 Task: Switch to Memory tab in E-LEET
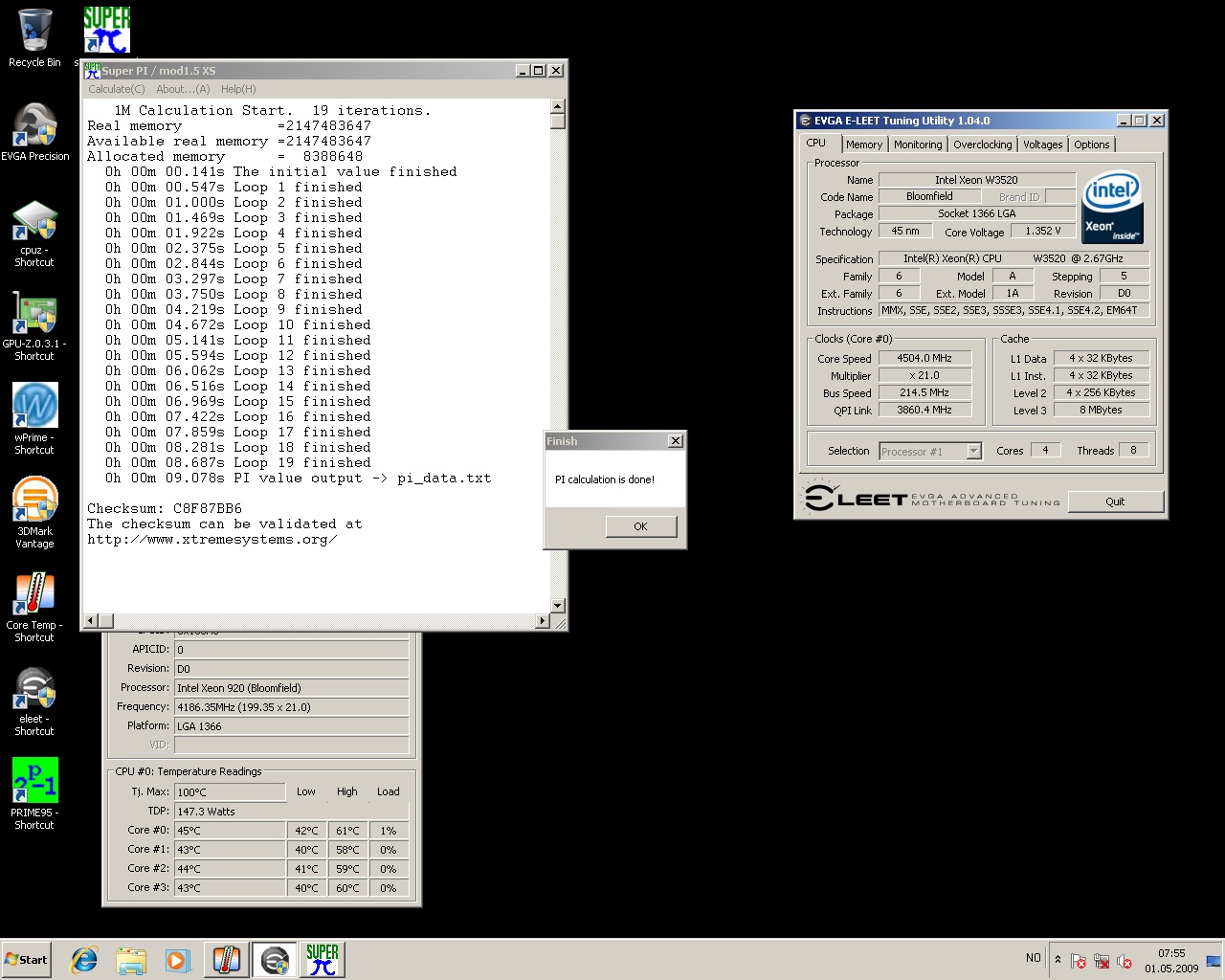point(864,145)
